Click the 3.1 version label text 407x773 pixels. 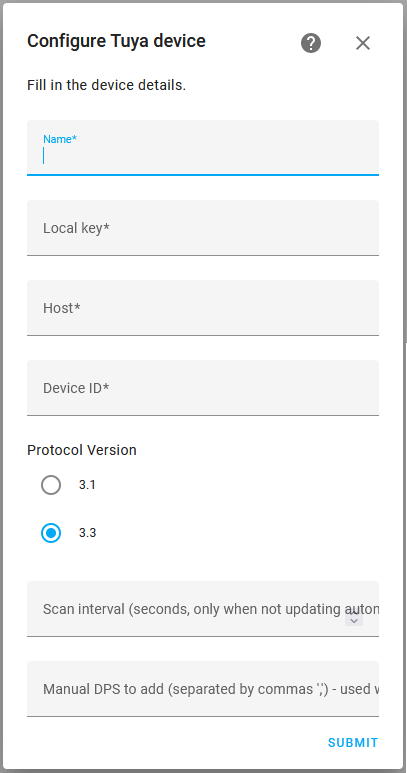pos(87,485)
